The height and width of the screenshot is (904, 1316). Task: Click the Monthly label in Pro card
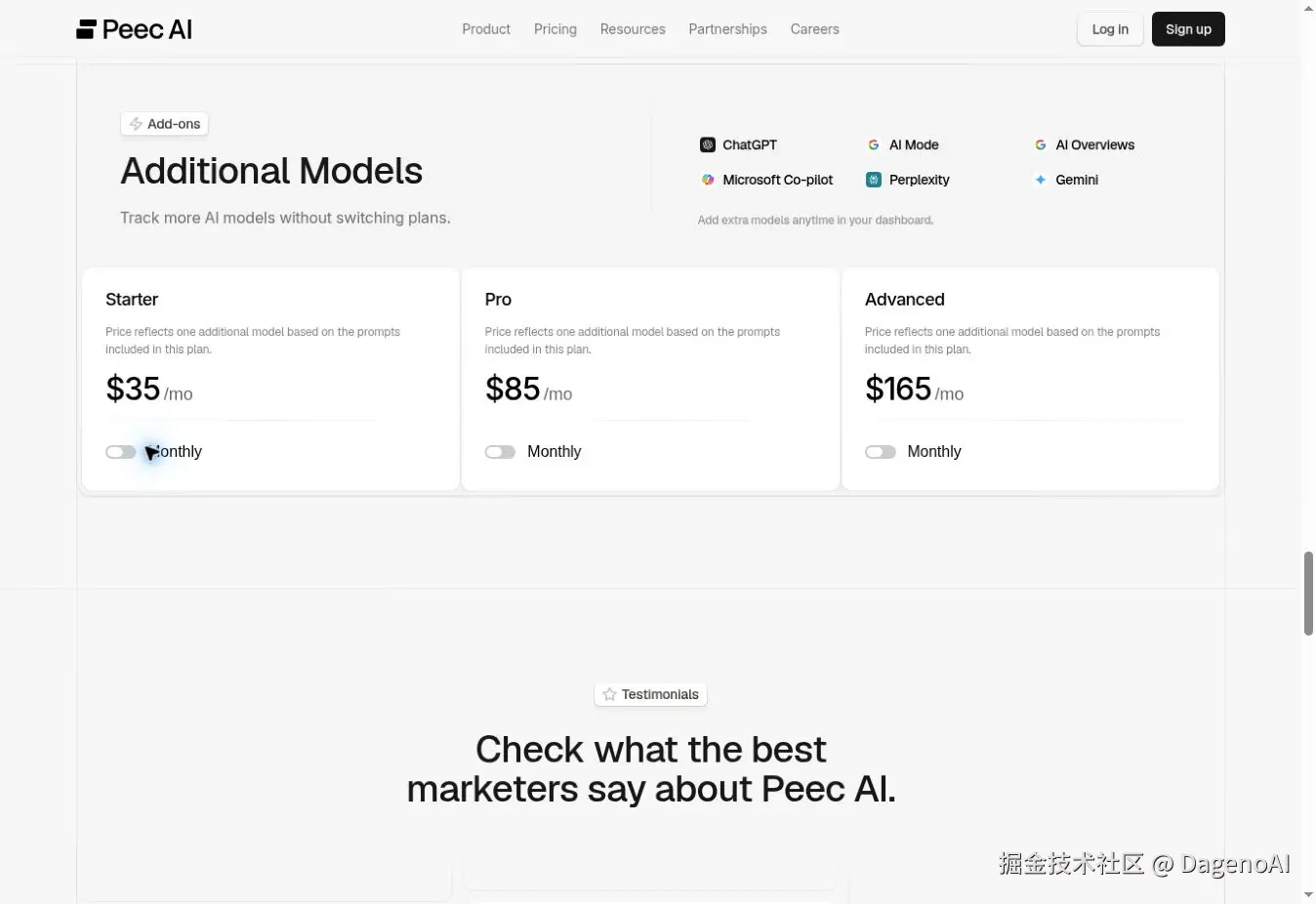tap(554, 451)
